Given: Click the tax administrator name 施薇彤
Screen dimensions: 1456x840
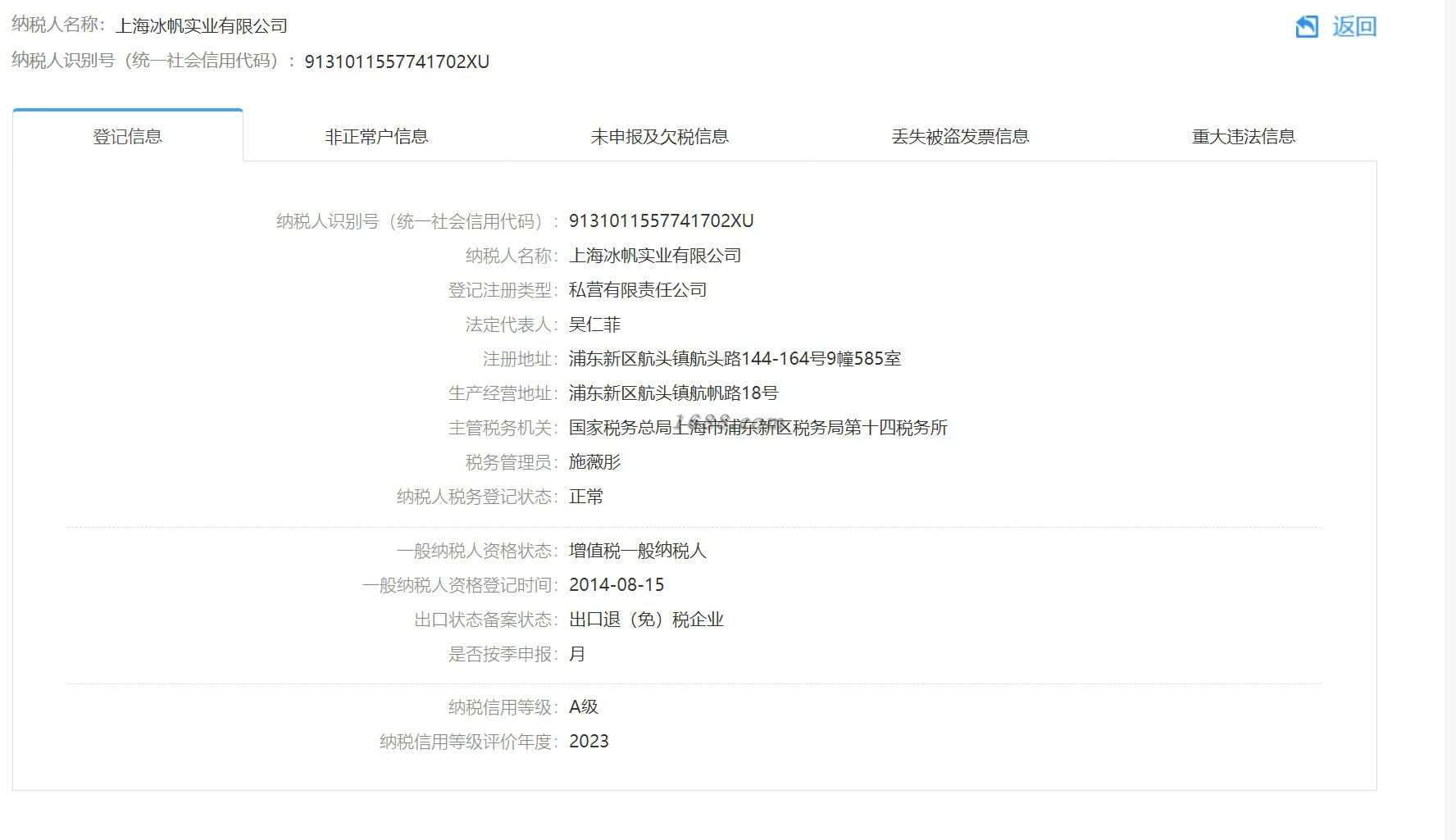Looking at the screenshot, I should tap(595, 462).
